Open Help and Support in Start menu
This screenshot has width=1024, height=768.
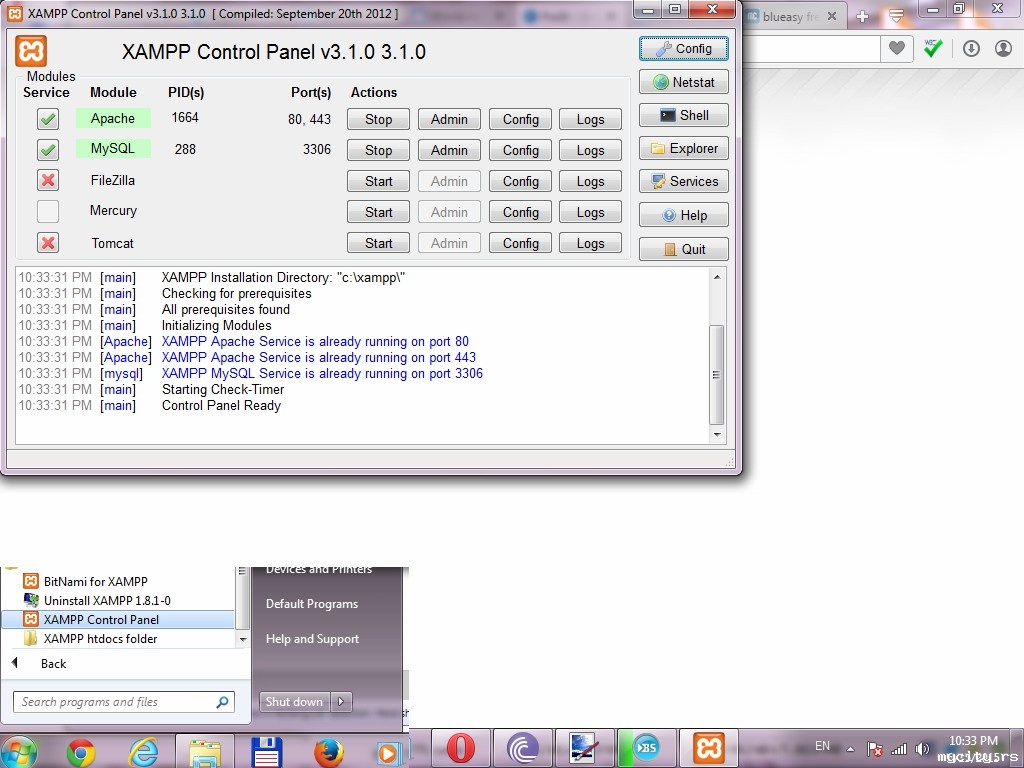click(x=312, y=639)
